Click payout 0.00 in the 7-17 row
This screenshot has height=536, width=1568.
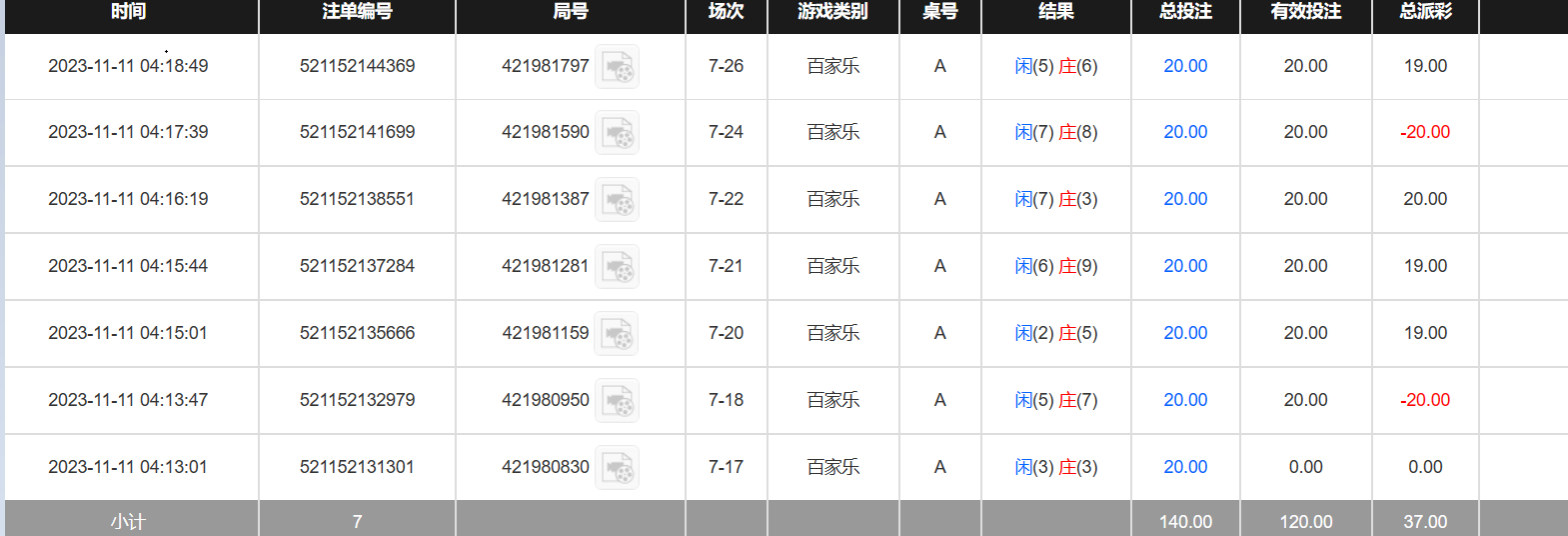coord(1425,467)
